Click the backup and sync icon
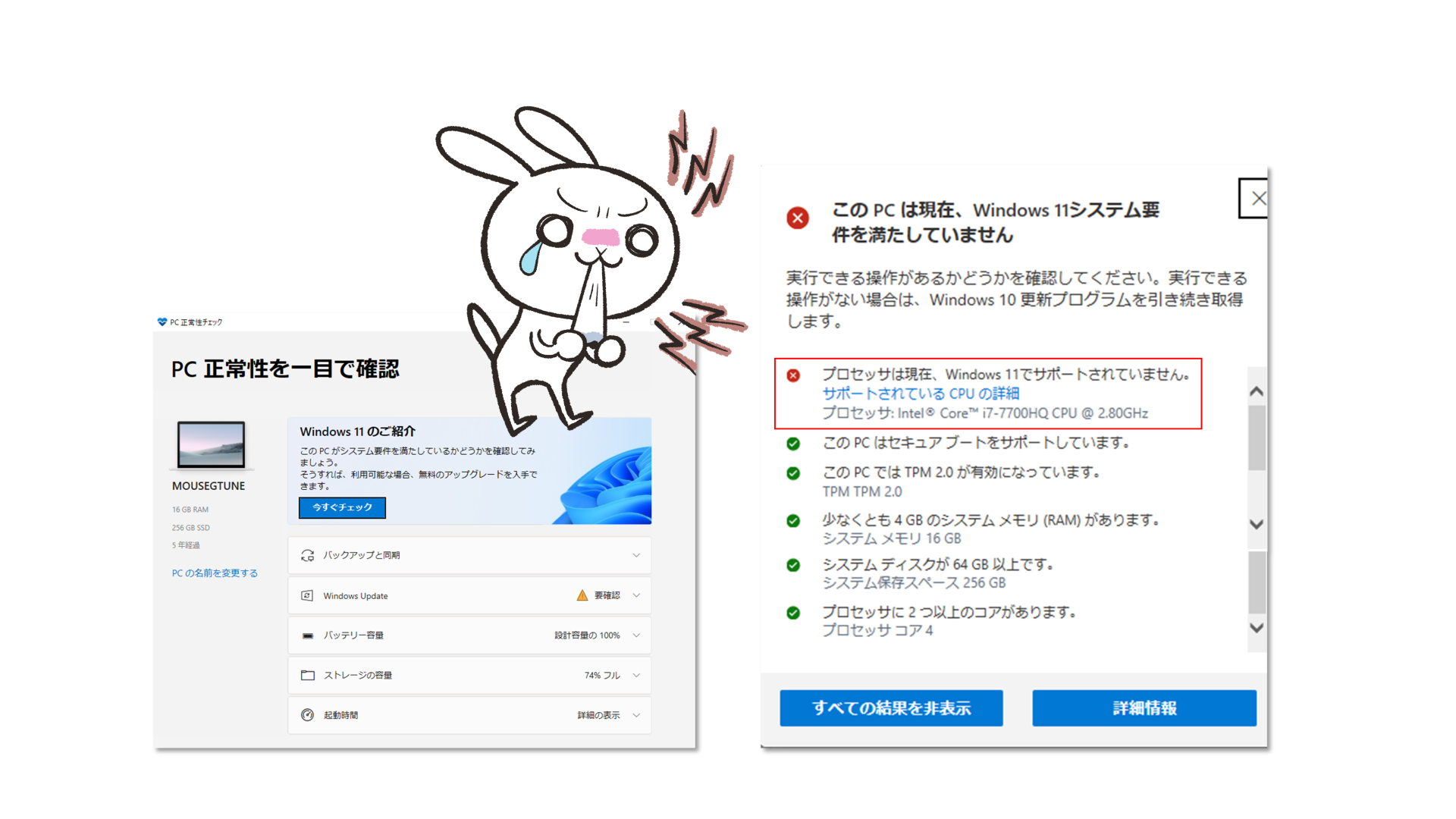The width and height of the screenshot is (1456, 819). pos(307,555)
